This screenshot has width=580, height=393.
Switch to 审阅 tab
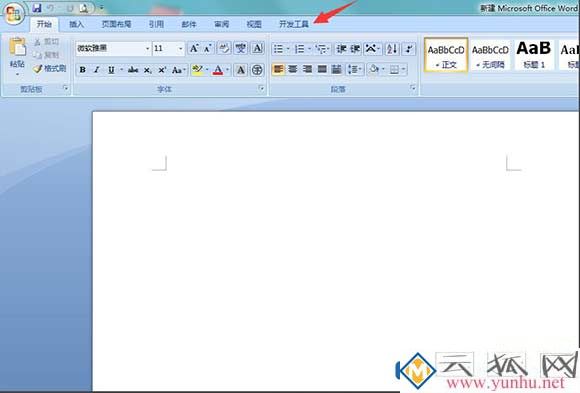click(x=221, y=24)
